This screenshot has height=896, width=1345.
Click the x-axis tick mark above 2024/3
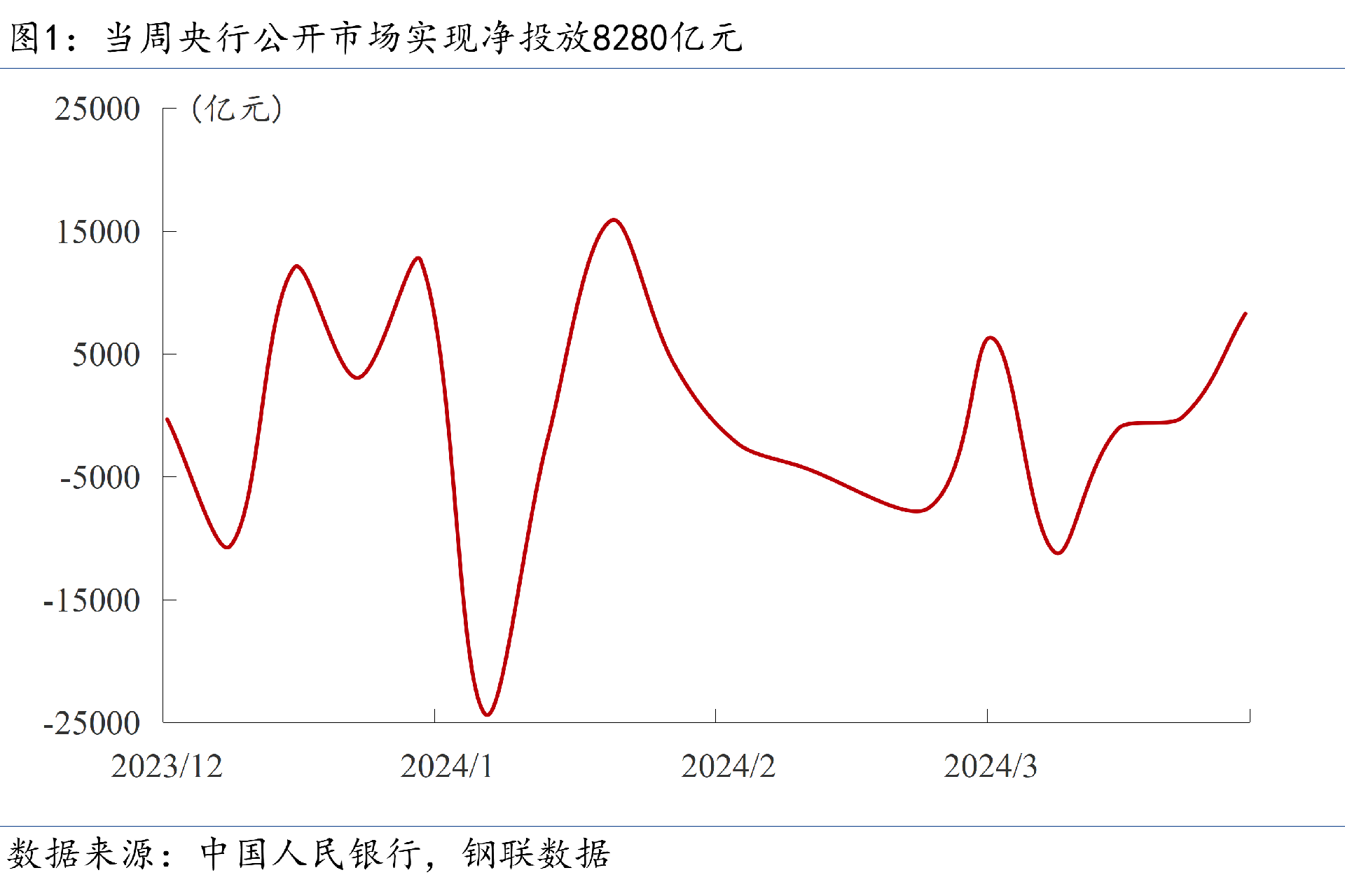[x=987, y=715]
